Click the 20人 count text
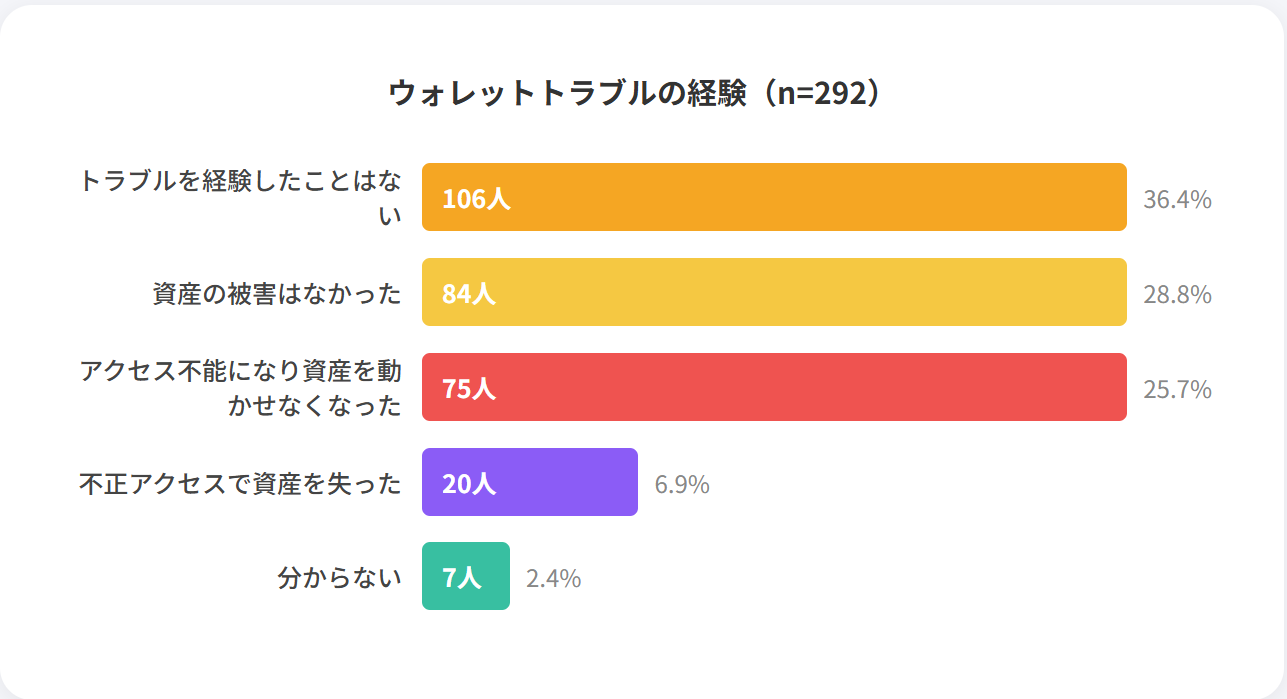 click(x=469, y=484)
